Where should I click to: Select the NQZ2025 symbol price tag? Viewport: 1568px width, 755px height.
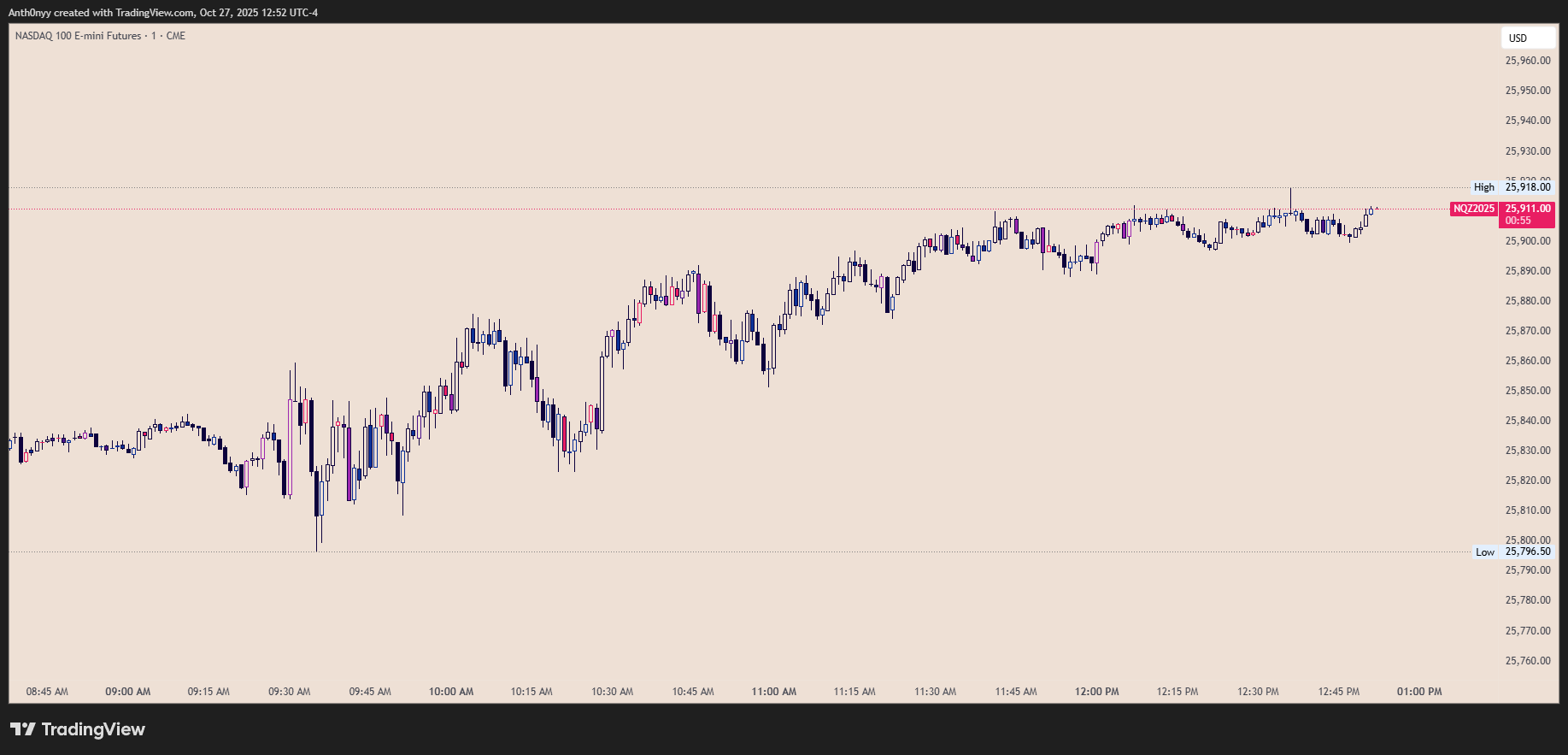click(1474, 209)
